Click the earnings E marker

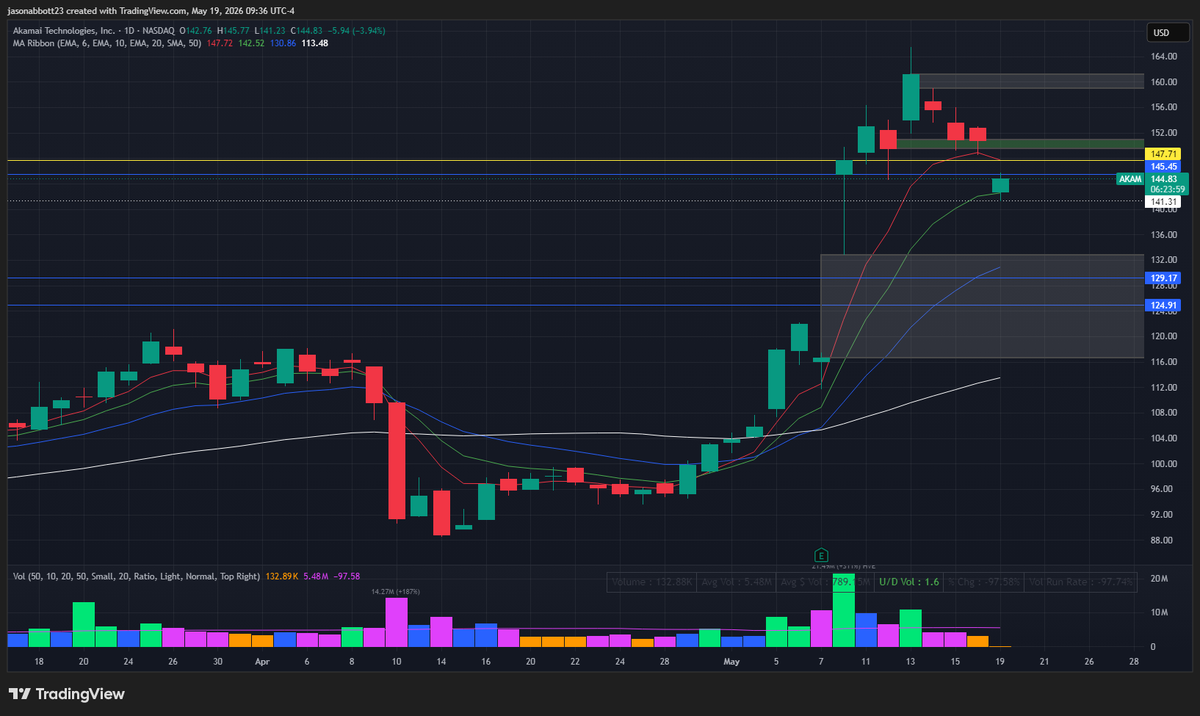point(821,555)
